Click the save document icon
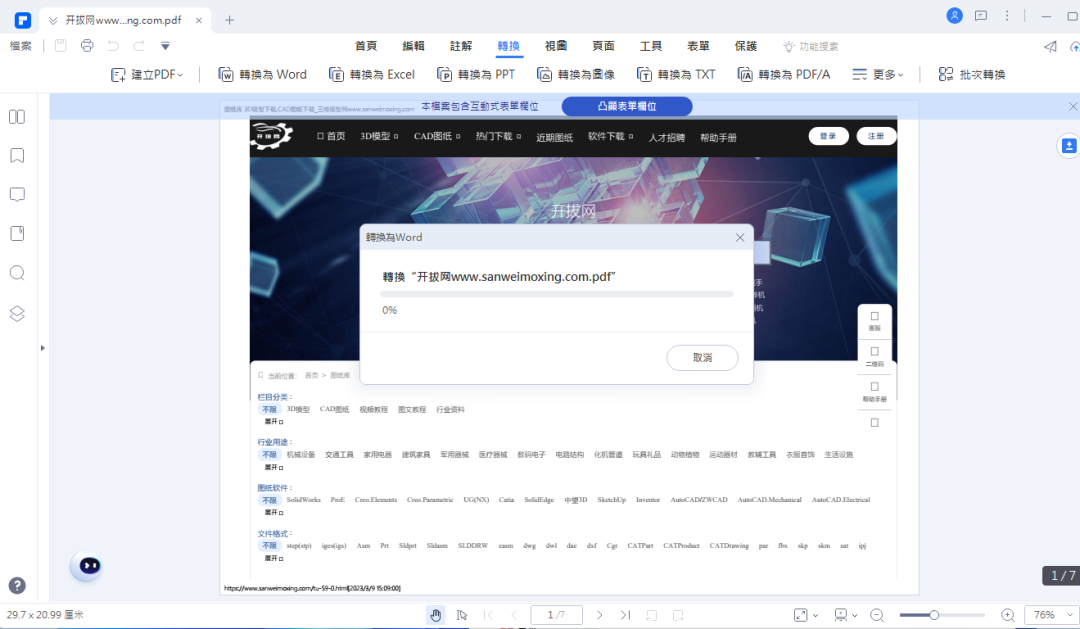This screenshot has width=1080, height=629. 61,45
